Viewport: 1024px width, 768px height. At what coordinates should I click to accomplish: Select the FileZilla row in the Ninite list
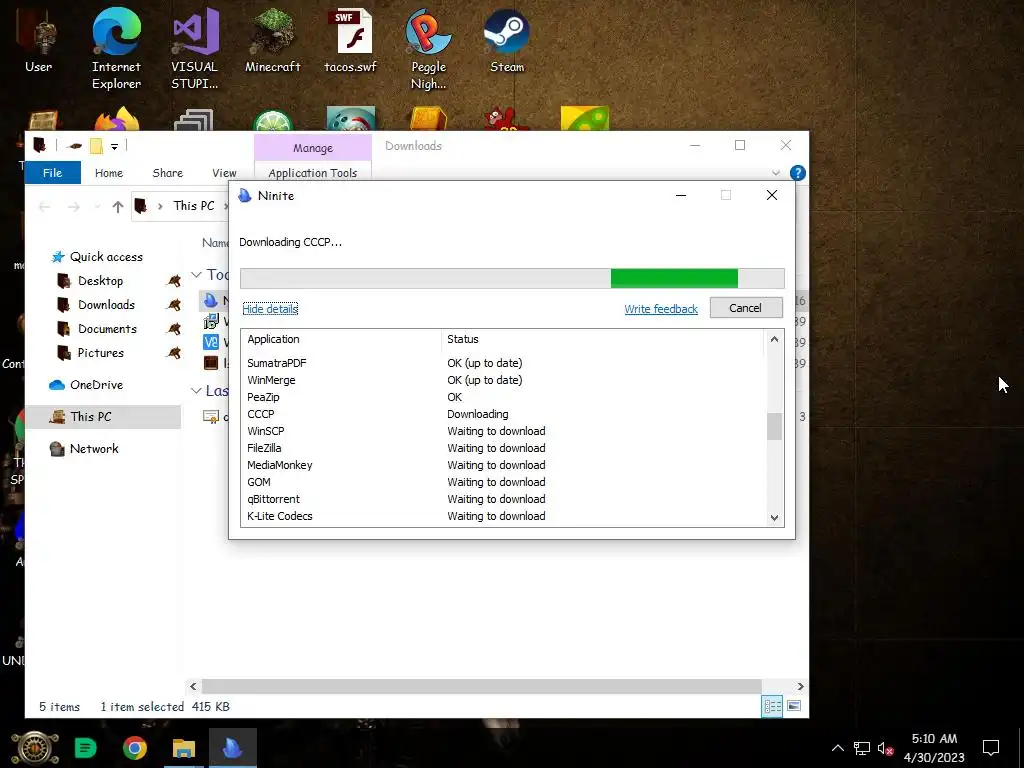(502, 448)
